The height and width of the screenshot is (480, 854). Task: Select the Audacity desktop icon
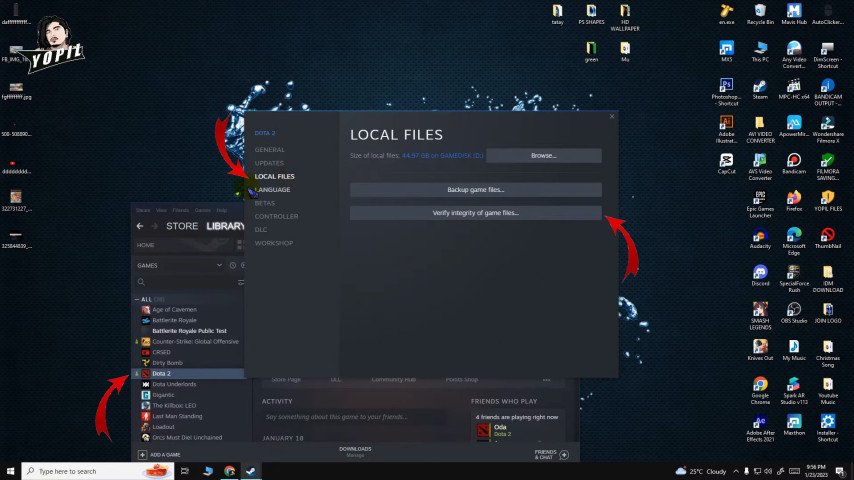tap(760, 238)
